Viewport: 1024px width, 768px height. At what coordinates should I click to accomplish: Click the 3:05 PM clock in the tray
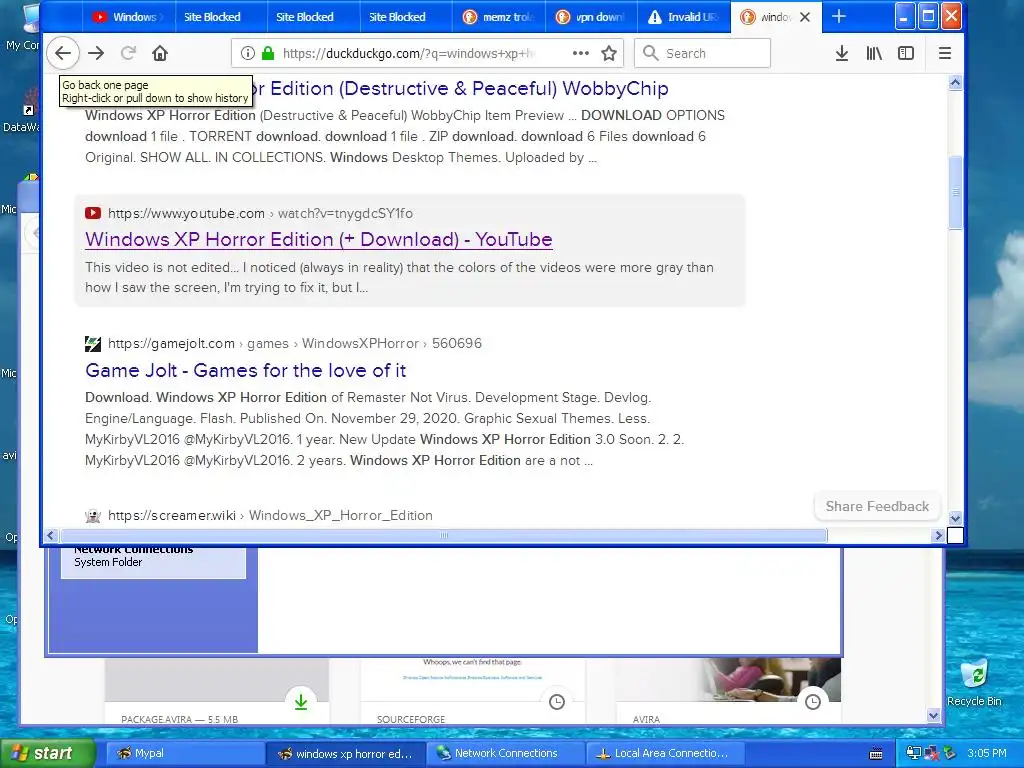coord(987,754)
